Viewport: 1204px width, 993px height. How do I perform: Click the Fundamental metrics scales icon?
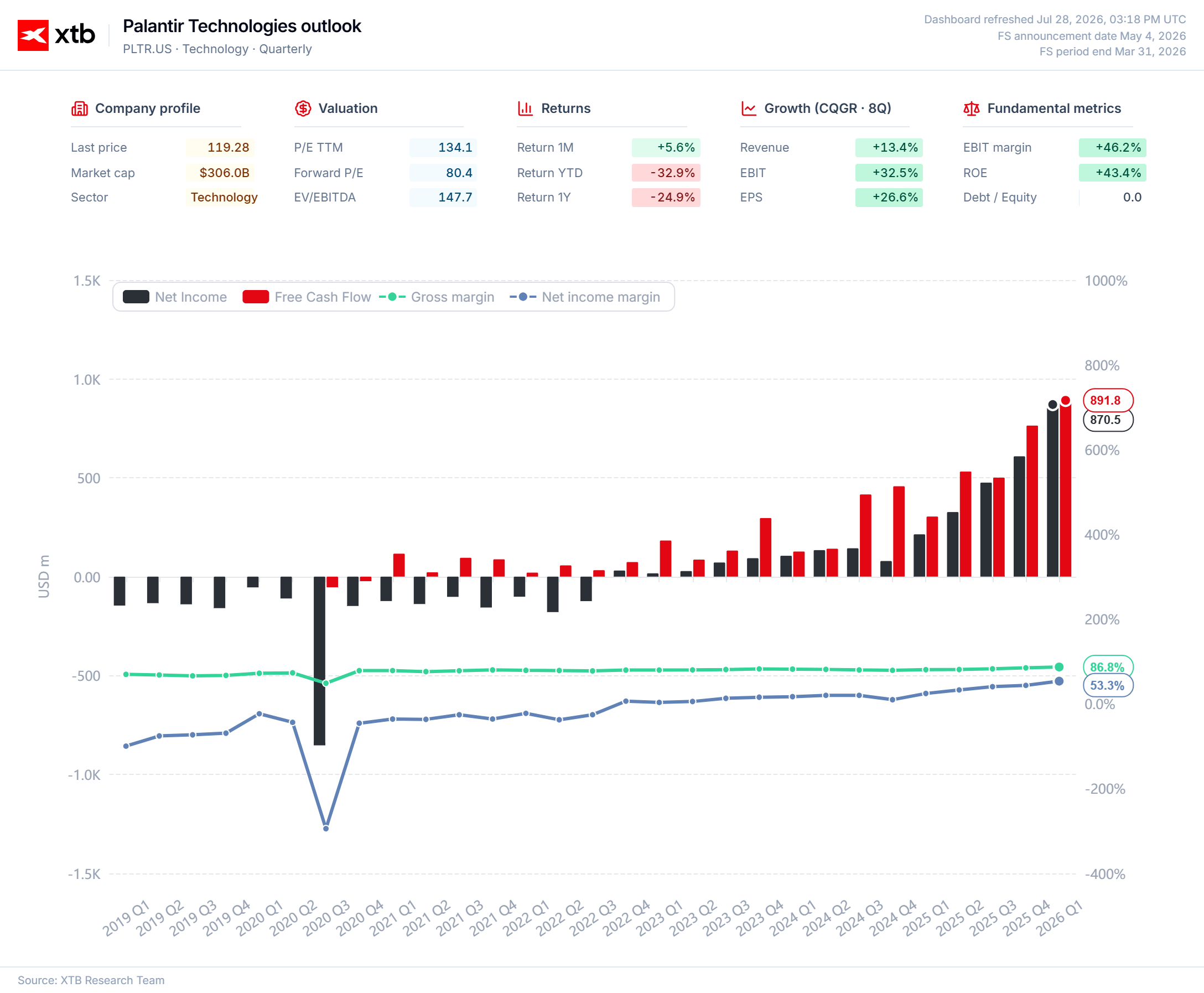point(971,108)
